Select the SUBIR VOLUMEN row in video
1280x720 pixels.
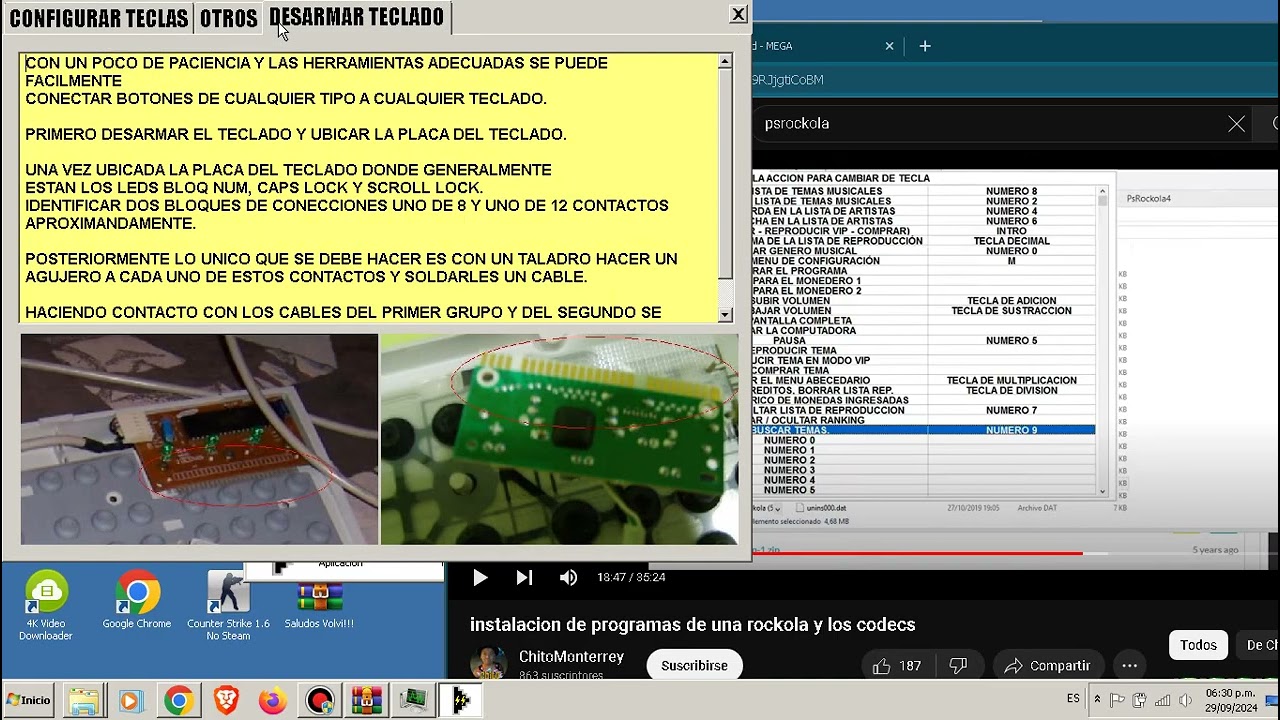pos(924,301)
